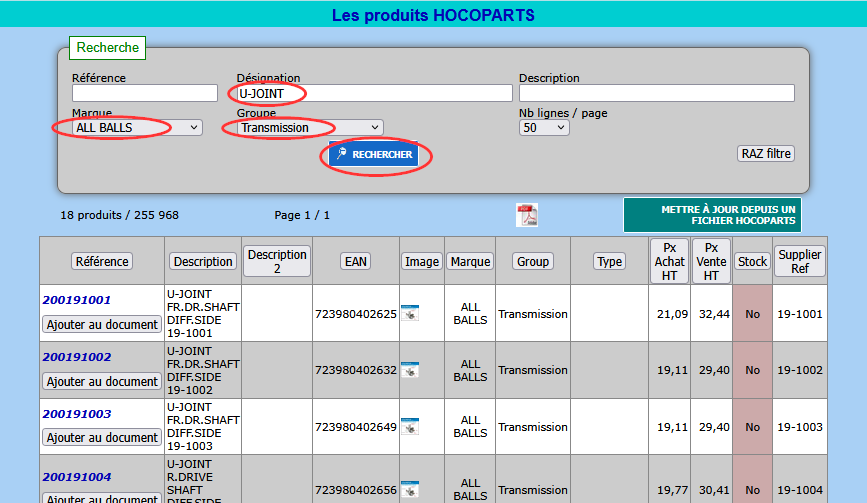Expand the Nb lignes / page dropdown
The image size is (867, 503).
(544, 128)
